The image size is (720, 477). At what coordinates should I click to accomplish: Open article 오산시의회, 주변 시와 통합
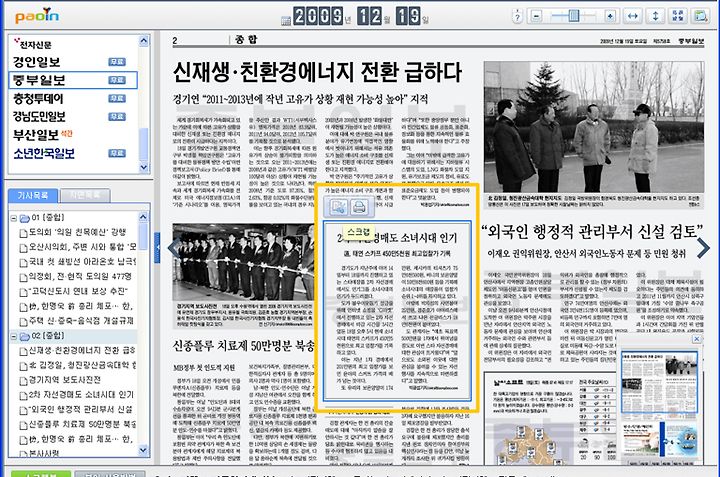(83, 247)
